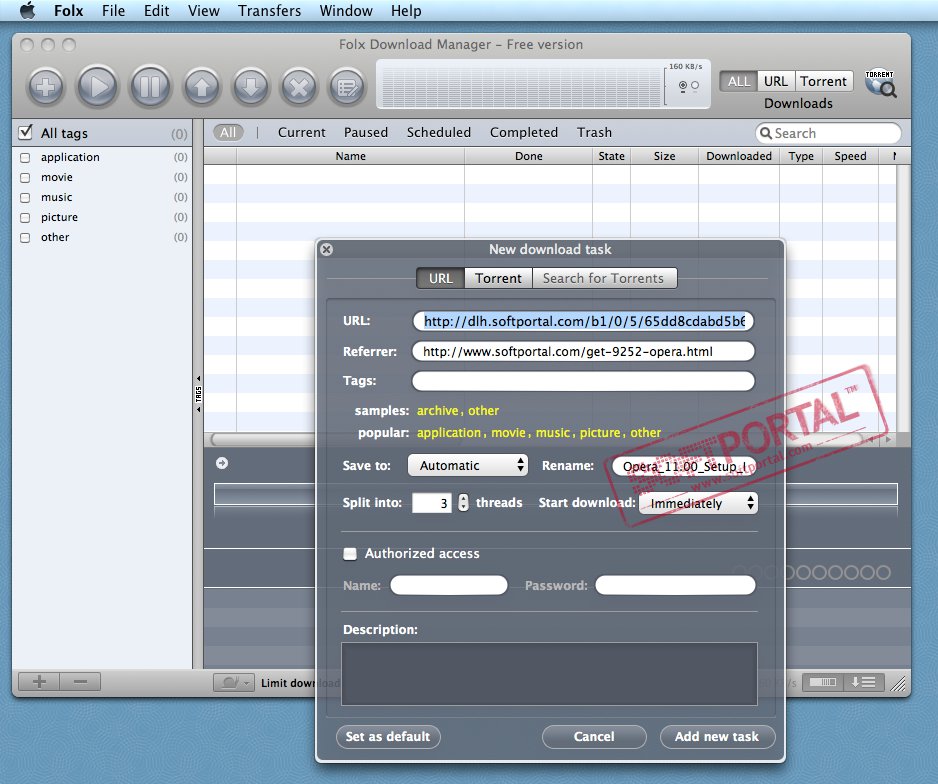Screen dimensions: 938x784
Task: Click into the URL input field
Action: [x=583, y=321]
